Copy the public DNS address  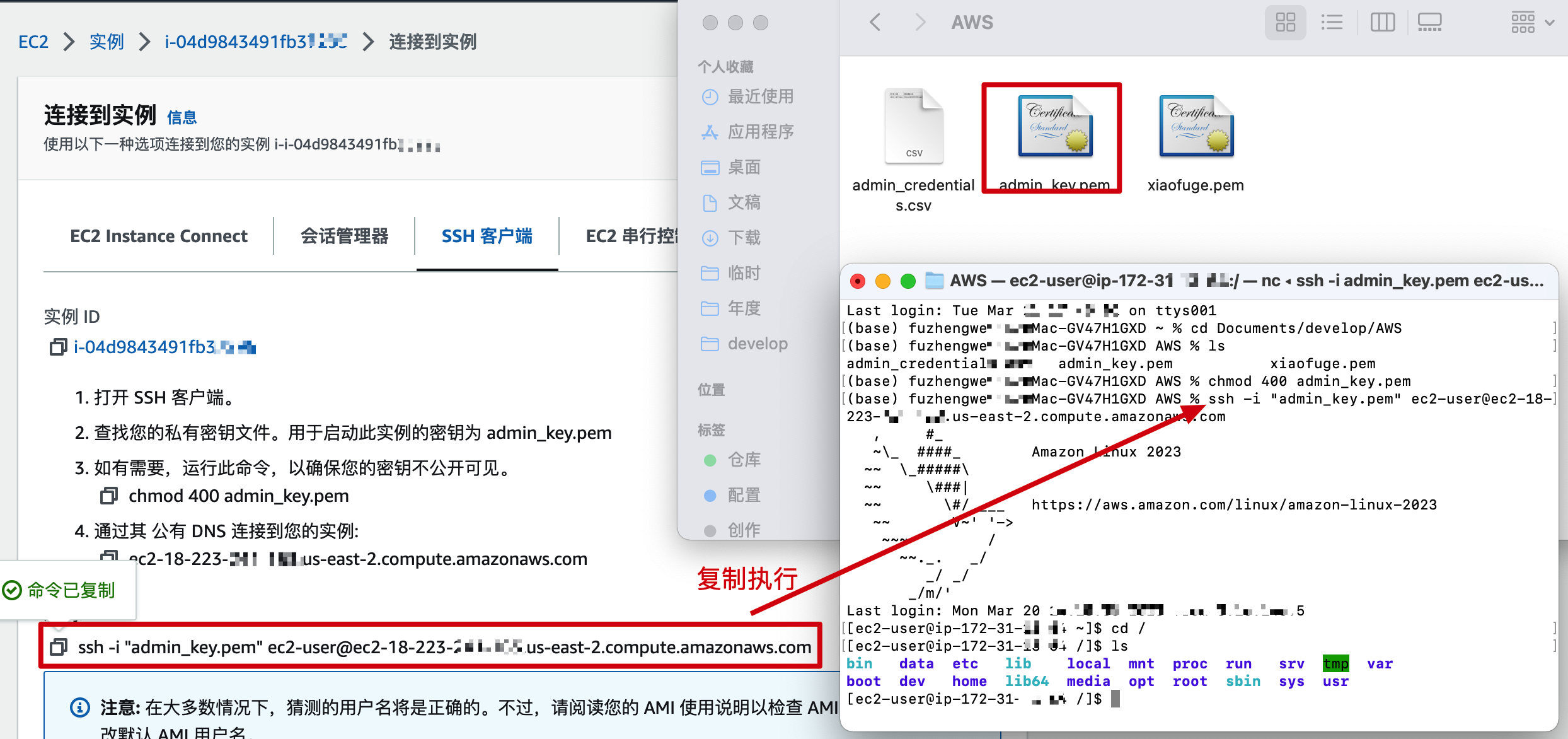pyautogui.click(x=108, y=556)
